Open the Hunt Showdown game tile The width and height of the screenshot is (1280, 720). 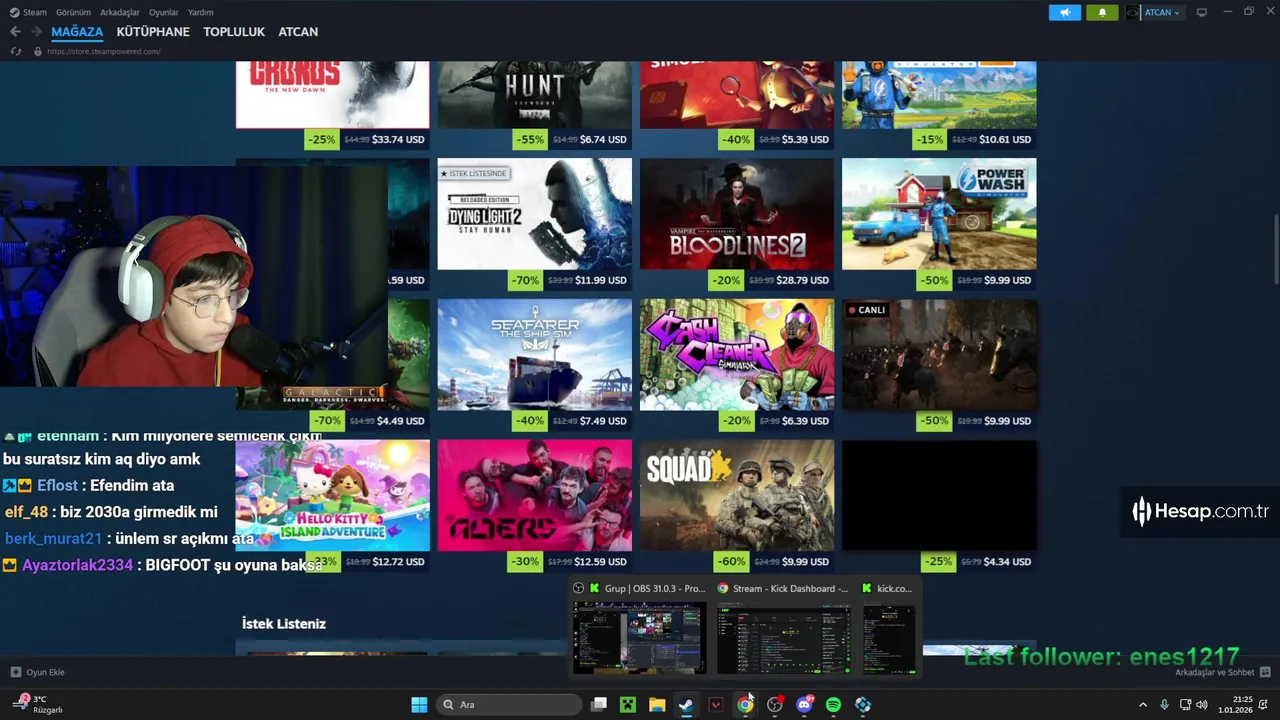534,95
